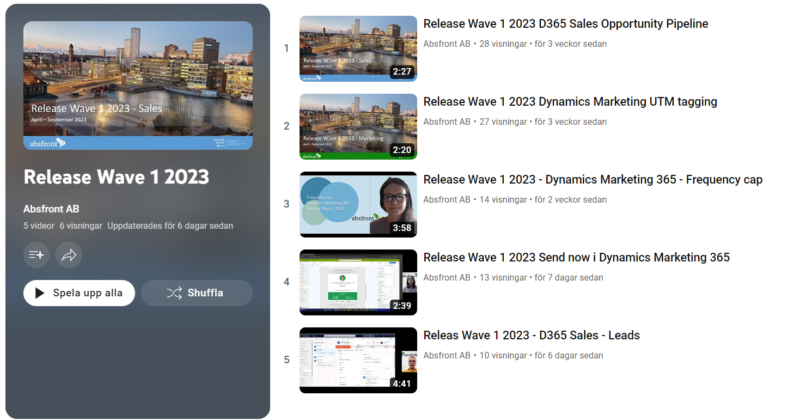This screenshot has height=420, width=800.
Task: Click the Release Wave 1 2023 playlist heading
Action: (x=116, y=177)
